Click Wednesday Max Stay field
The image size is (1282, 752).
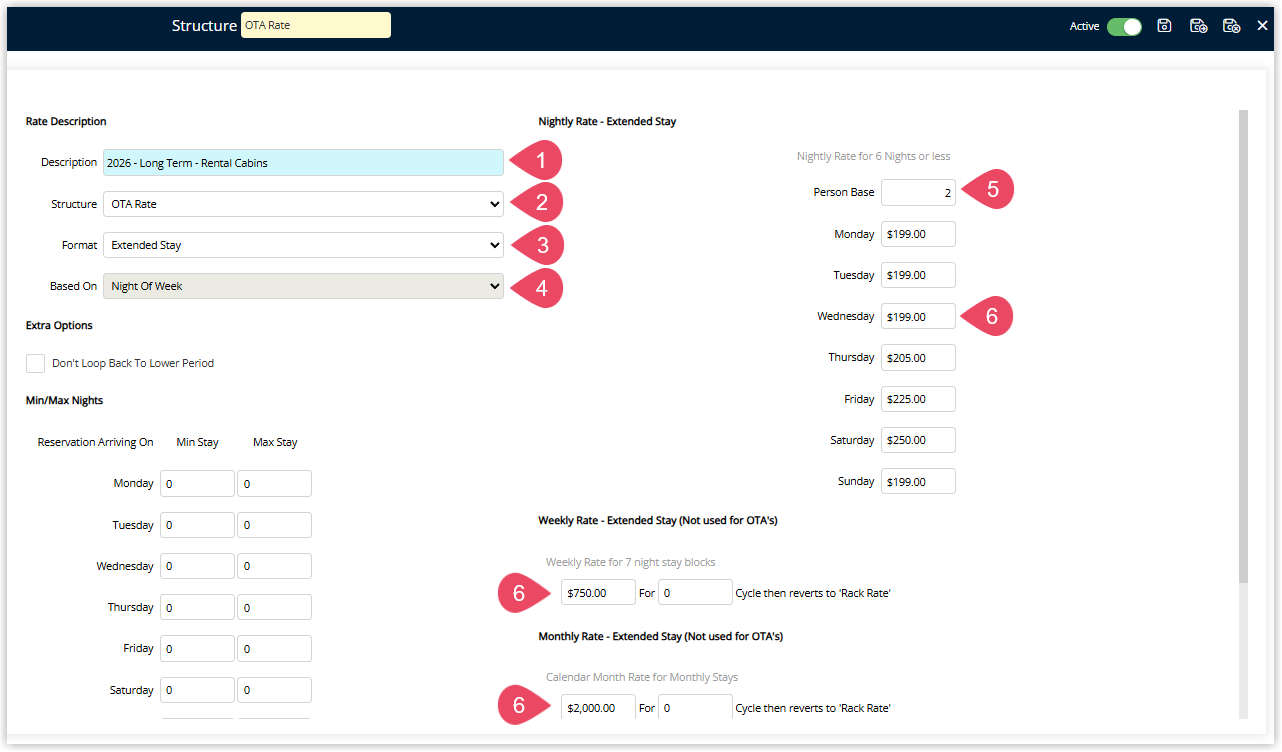coord(274,566)
